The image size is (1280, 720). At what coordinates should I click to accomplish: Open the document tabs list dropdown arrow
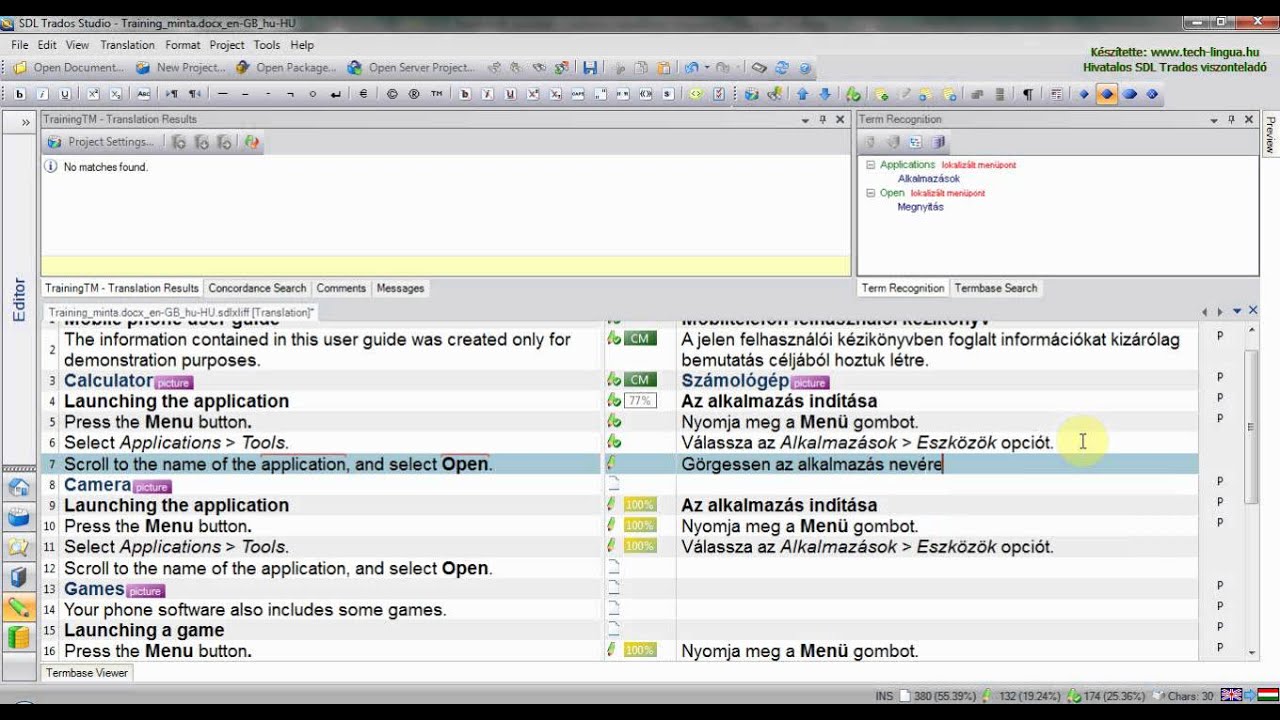pos(1237,311)
